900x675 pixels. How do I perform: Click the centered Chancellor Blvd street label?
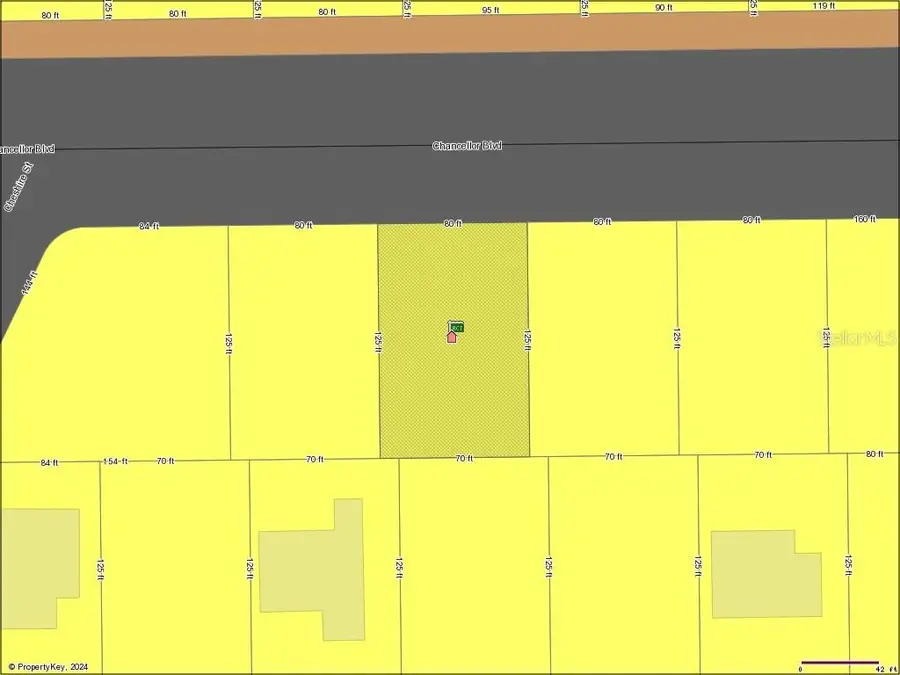[467, 146]
